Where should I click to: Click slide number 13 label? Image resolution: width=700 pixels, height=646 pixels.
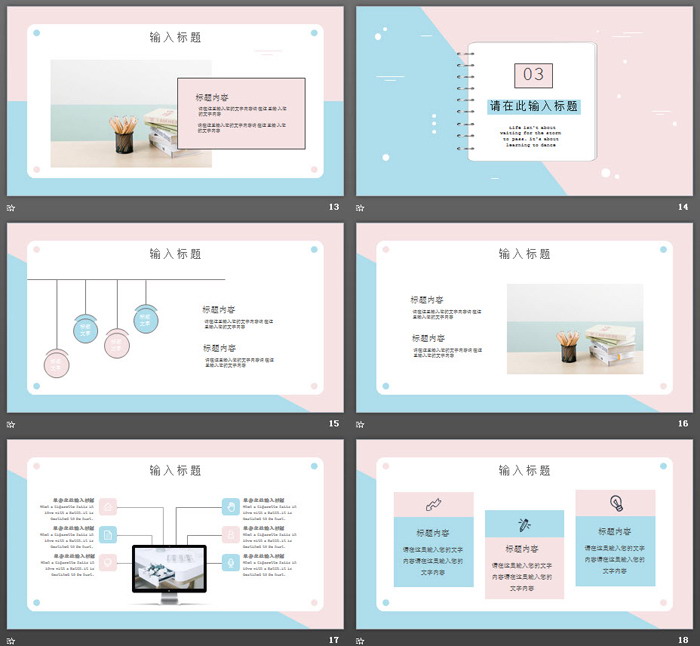coord(334,207)
